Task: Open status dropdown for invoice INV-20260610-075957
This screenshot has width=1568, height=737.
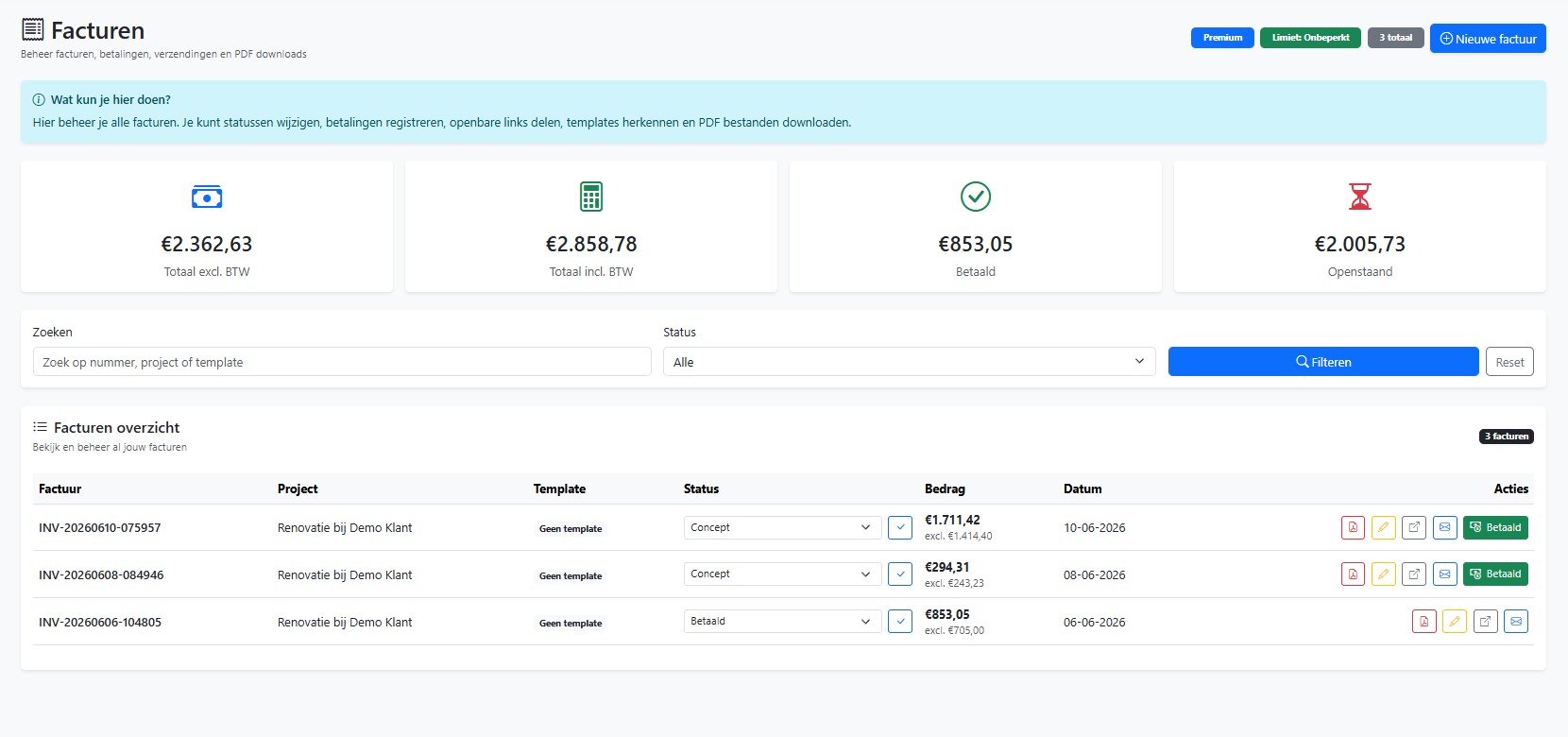Action: (x=782, y=527)
